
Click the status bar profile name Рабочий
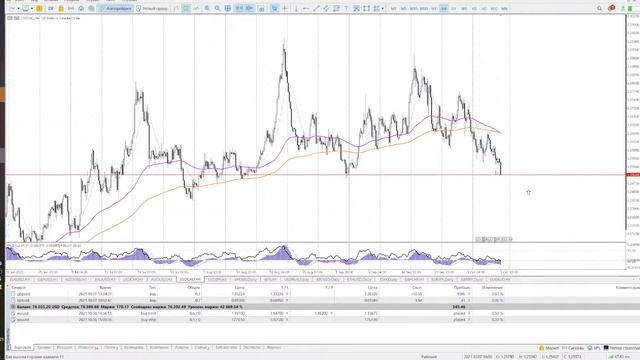[429, 357]
